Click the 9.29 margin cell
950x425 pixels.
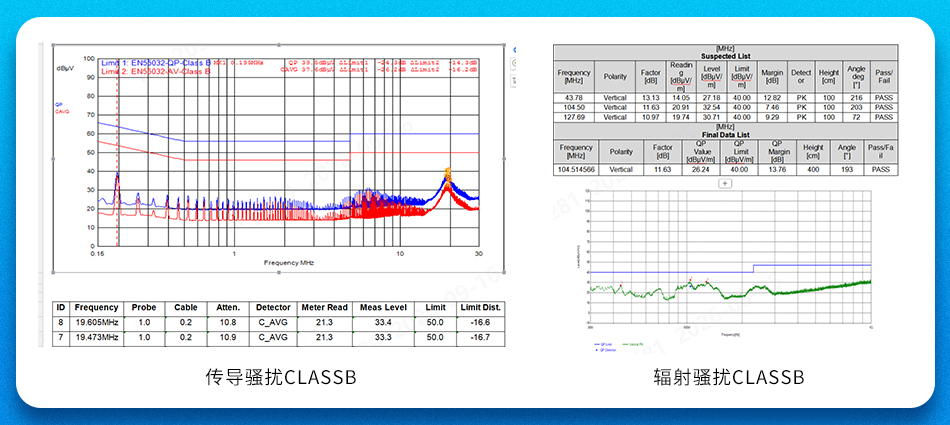click(x=772, y=117)
